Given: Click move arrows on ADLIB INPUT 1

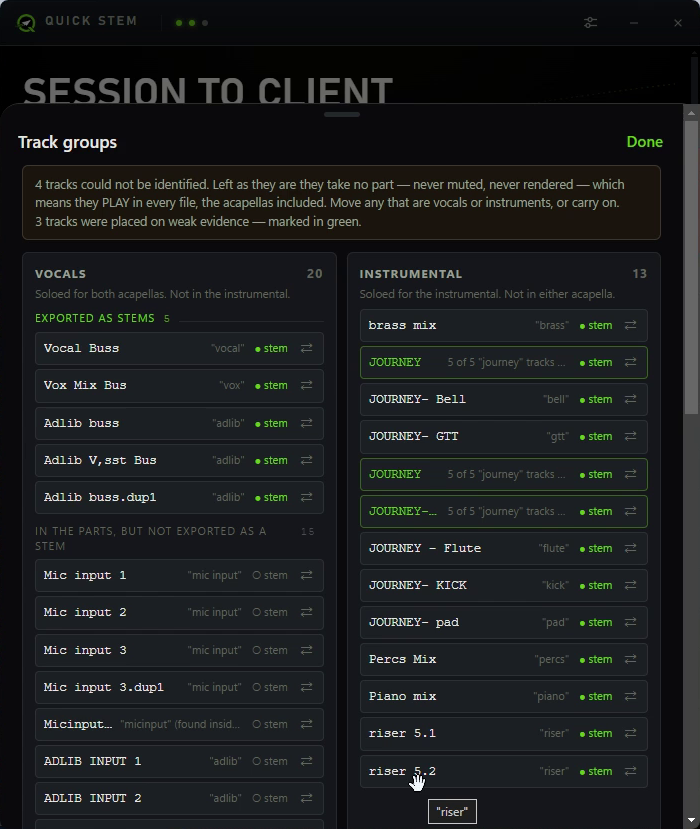Looking at the screenshot, I should point(307,761).
